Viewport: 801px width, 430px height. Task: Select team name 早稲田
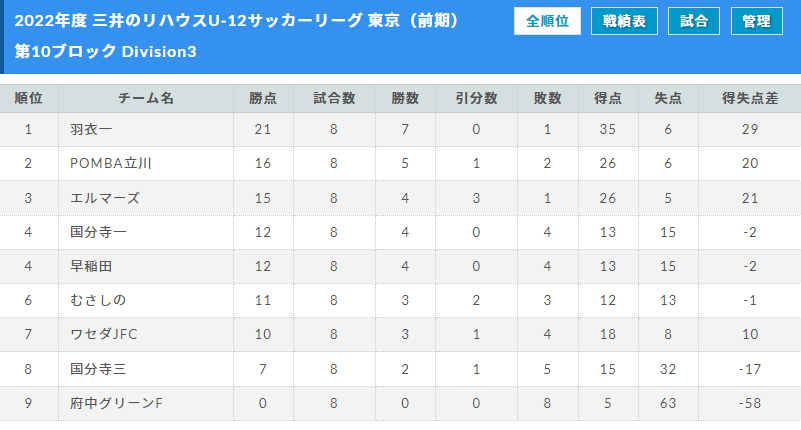(91, 266)
